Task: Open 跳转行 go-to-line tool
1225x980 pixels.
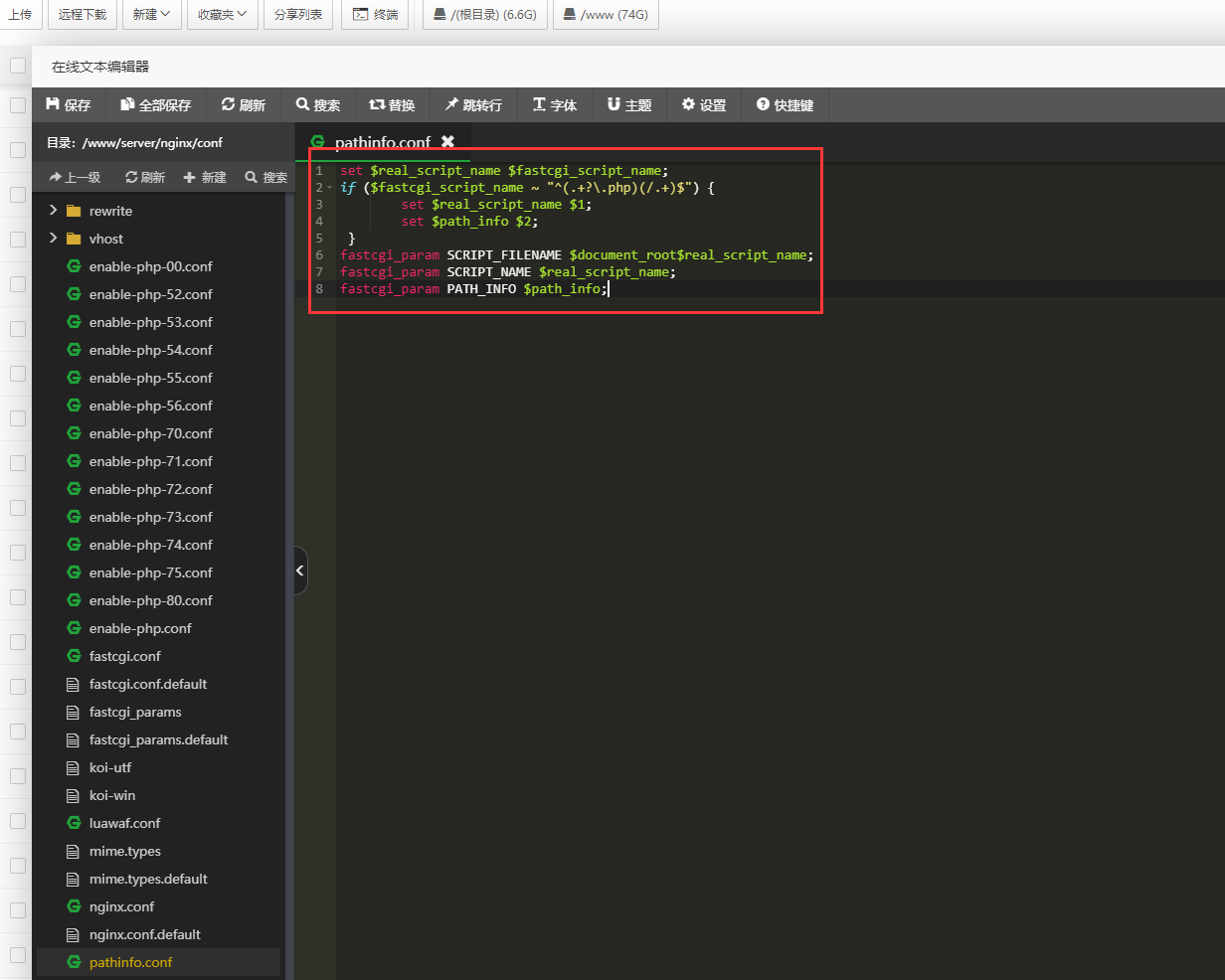Action: (x=473, y=105)
